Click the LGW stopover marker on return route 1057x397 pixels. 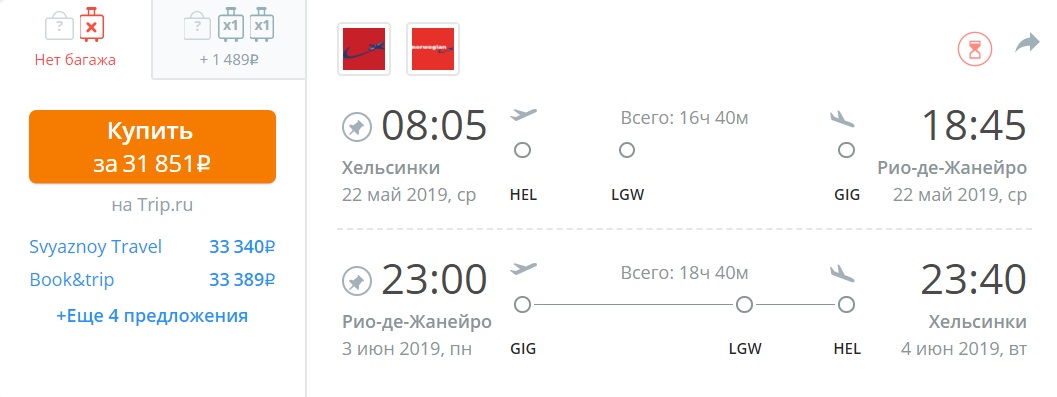pos(744,305)
